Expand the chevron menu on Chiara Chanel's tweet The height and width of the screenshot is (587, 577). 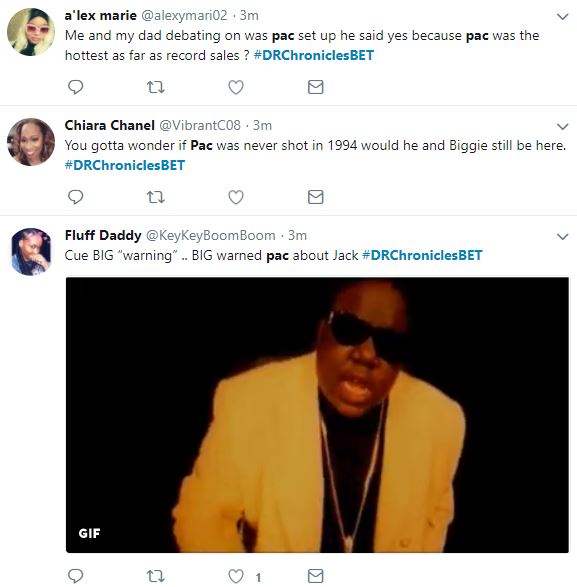click(x=562, y=127)
